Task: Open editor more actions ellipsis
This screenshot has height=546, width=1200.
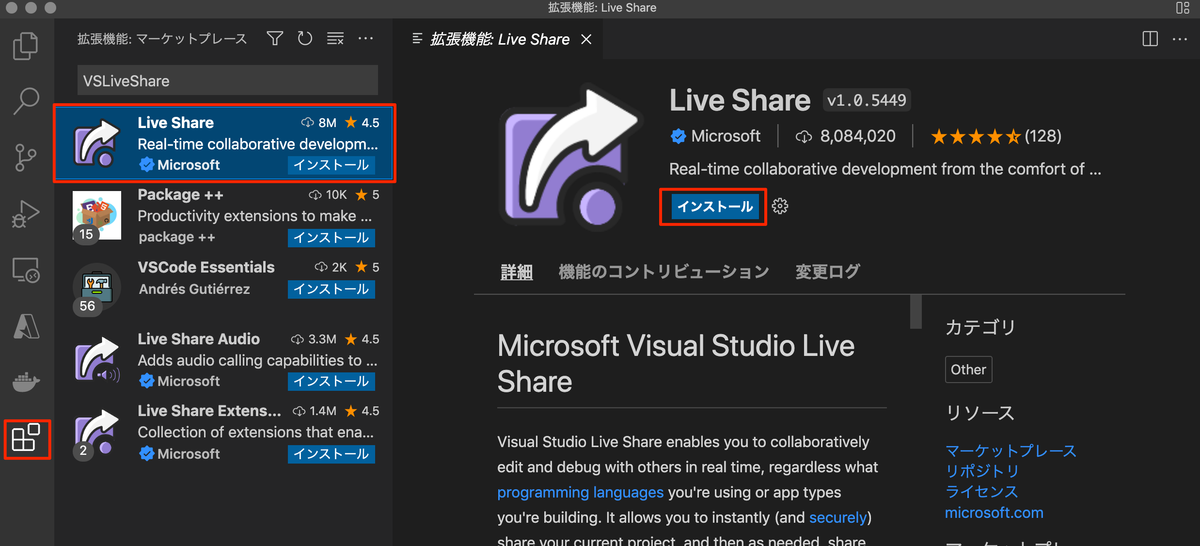Action: [x=1180, y=39]
